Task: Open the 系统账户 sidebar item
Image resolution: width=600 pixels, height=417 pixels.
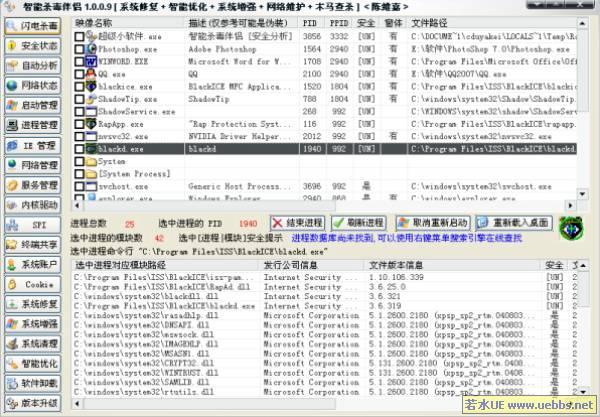Action: click(x=33, y=265)
